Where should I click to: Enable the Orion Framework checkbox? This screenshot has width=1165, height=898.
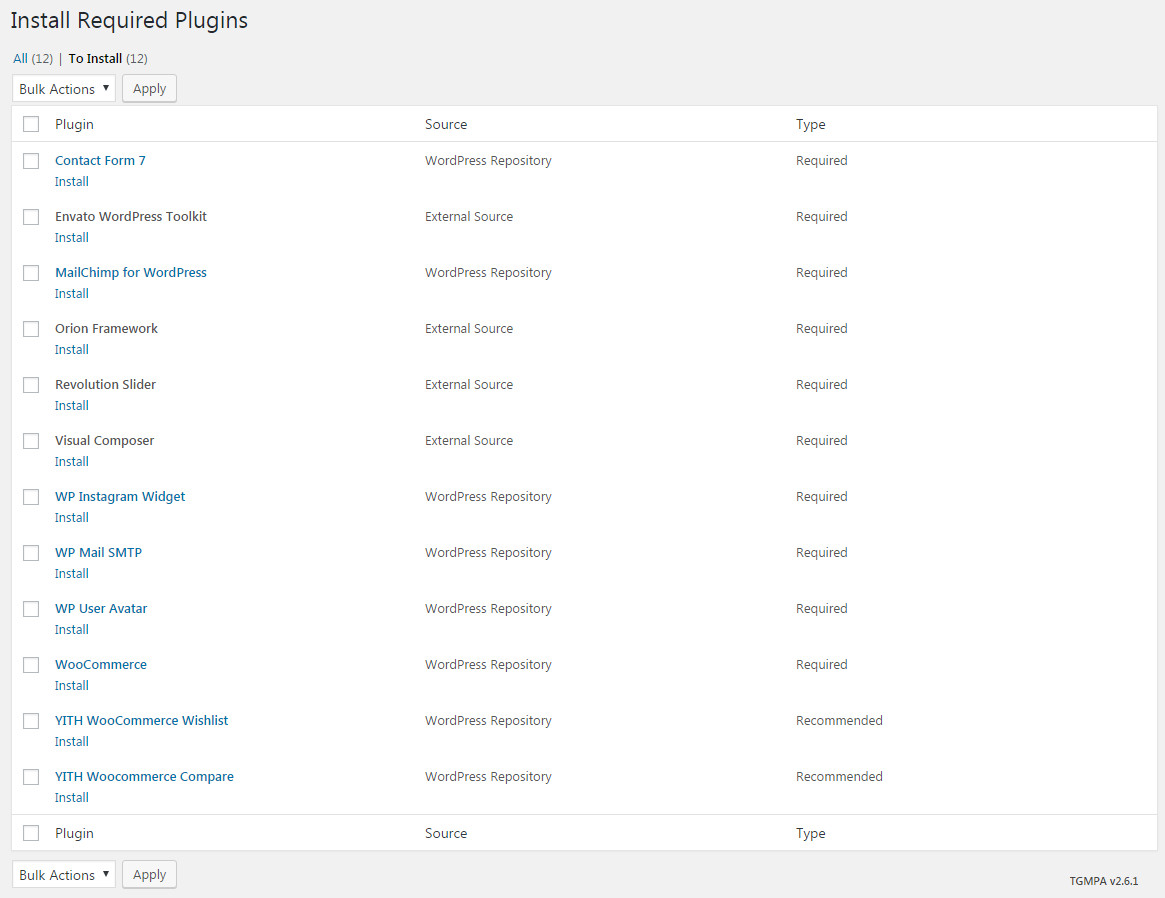click(x=30, y=329)
